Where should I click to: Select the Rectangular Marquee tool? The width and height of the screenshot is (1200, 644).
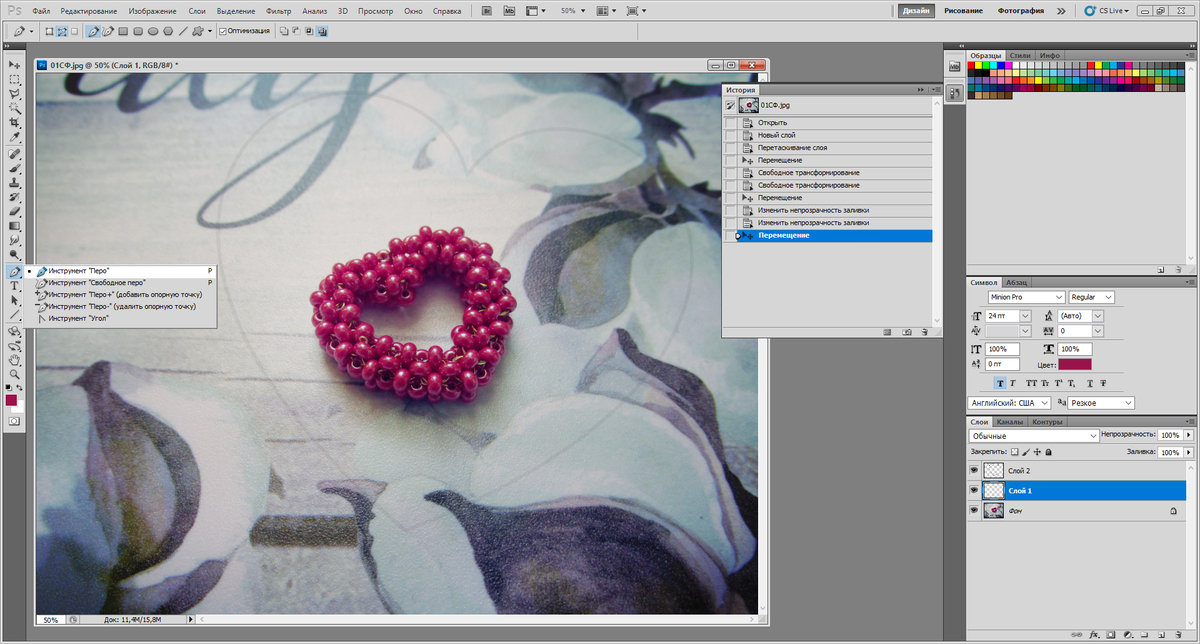click(x=15, y=78)
